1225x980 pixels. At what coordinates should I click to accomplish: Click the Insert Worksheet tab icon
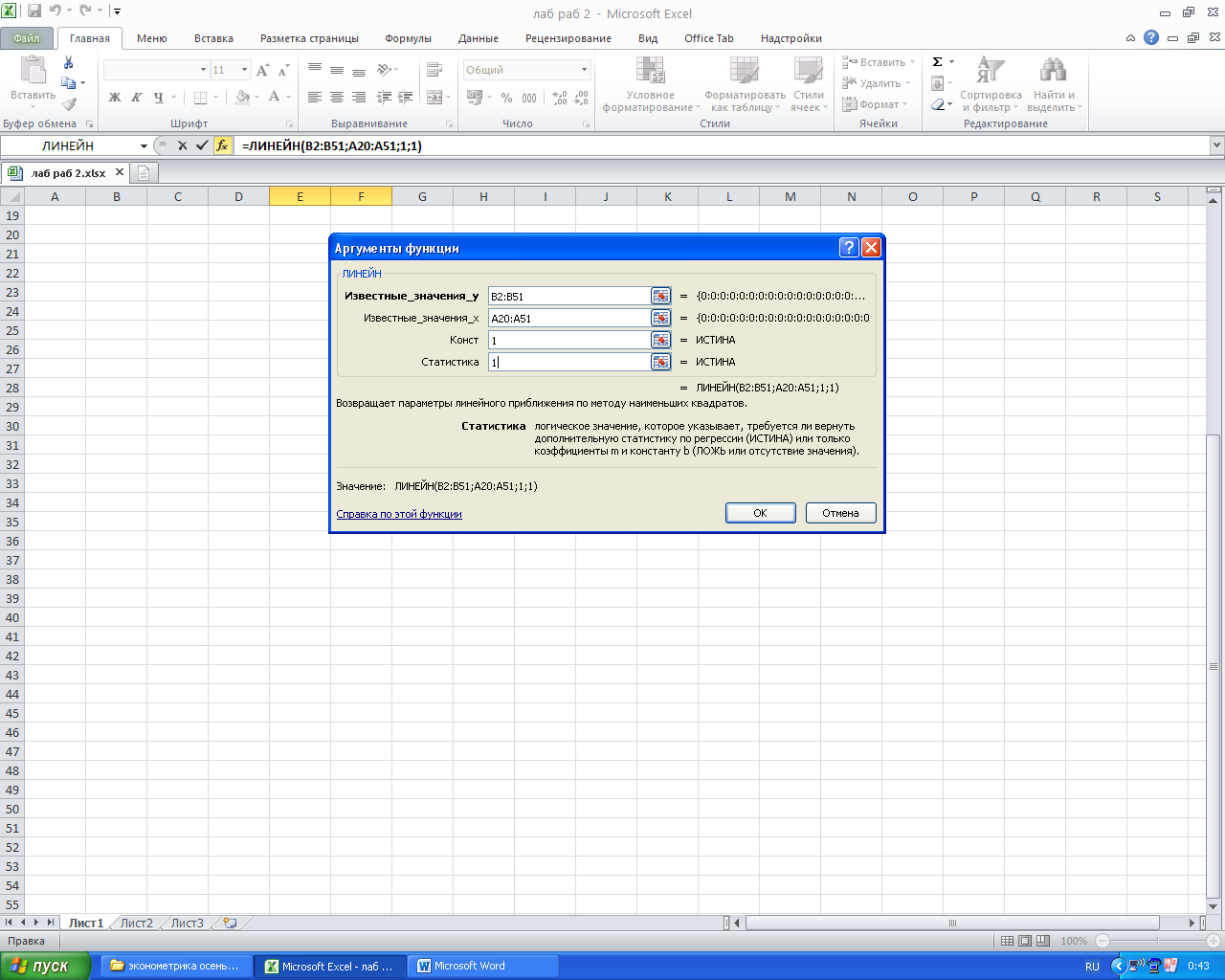[230, 924]
